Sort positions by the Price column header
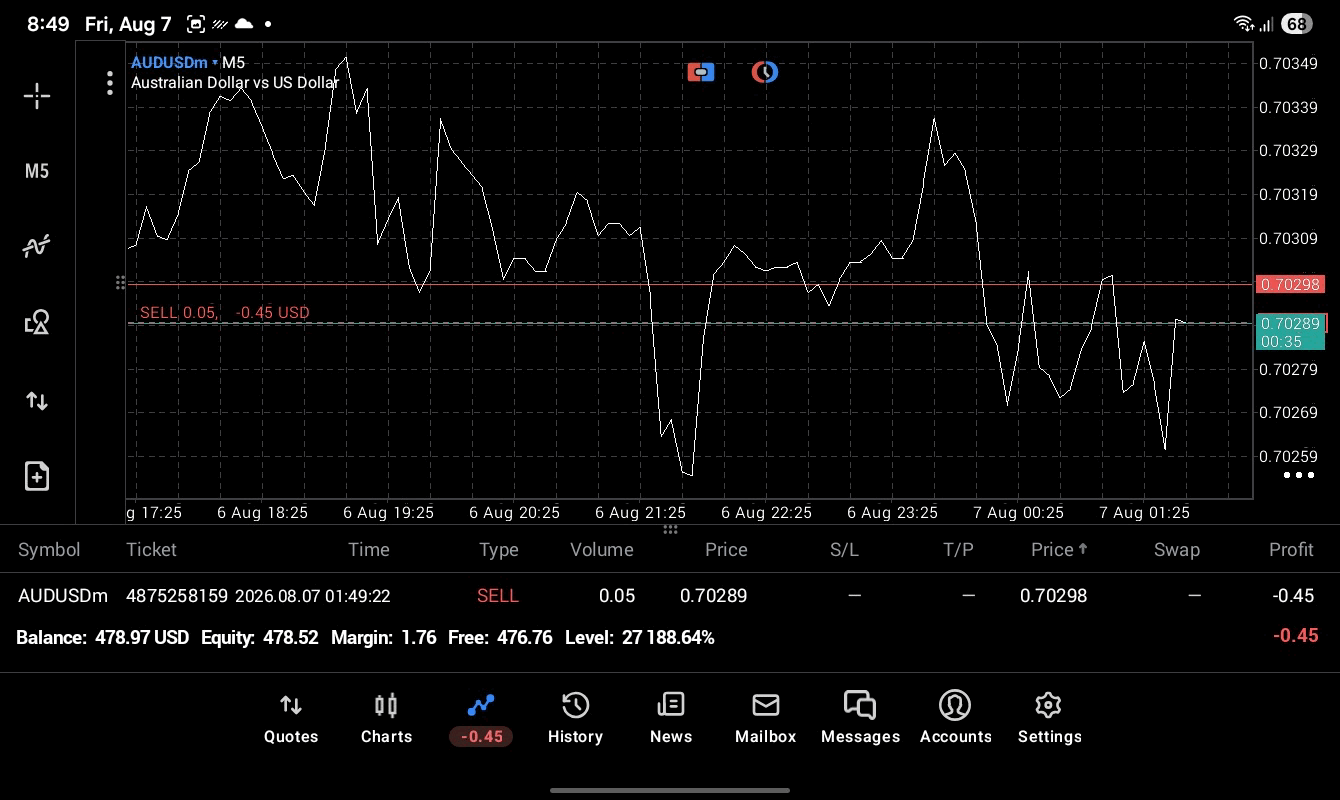This screenshot has height=800, width=1340. click(x=726, y=550)
